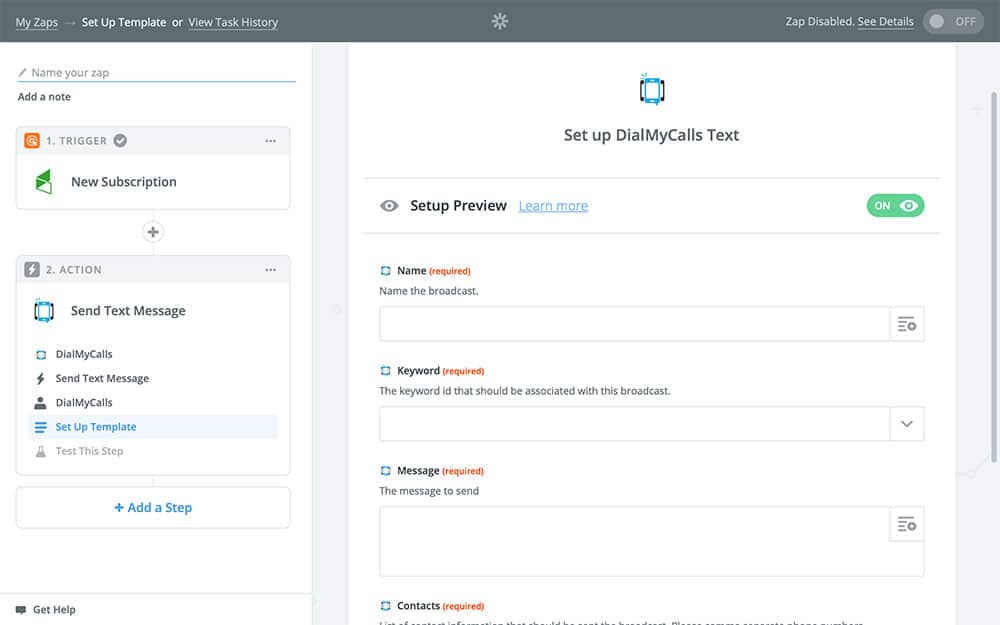Click the Add a Step button
Image resolution: width=1000 pixels, height=625 pixels.
click(153, 508)
